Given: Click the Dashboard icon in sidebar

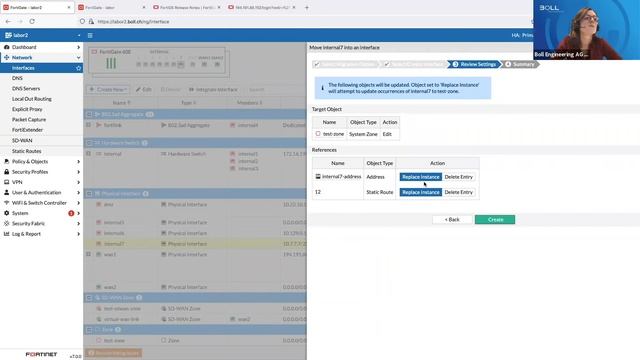Looking at the screenshot, I should pos(7,47).
